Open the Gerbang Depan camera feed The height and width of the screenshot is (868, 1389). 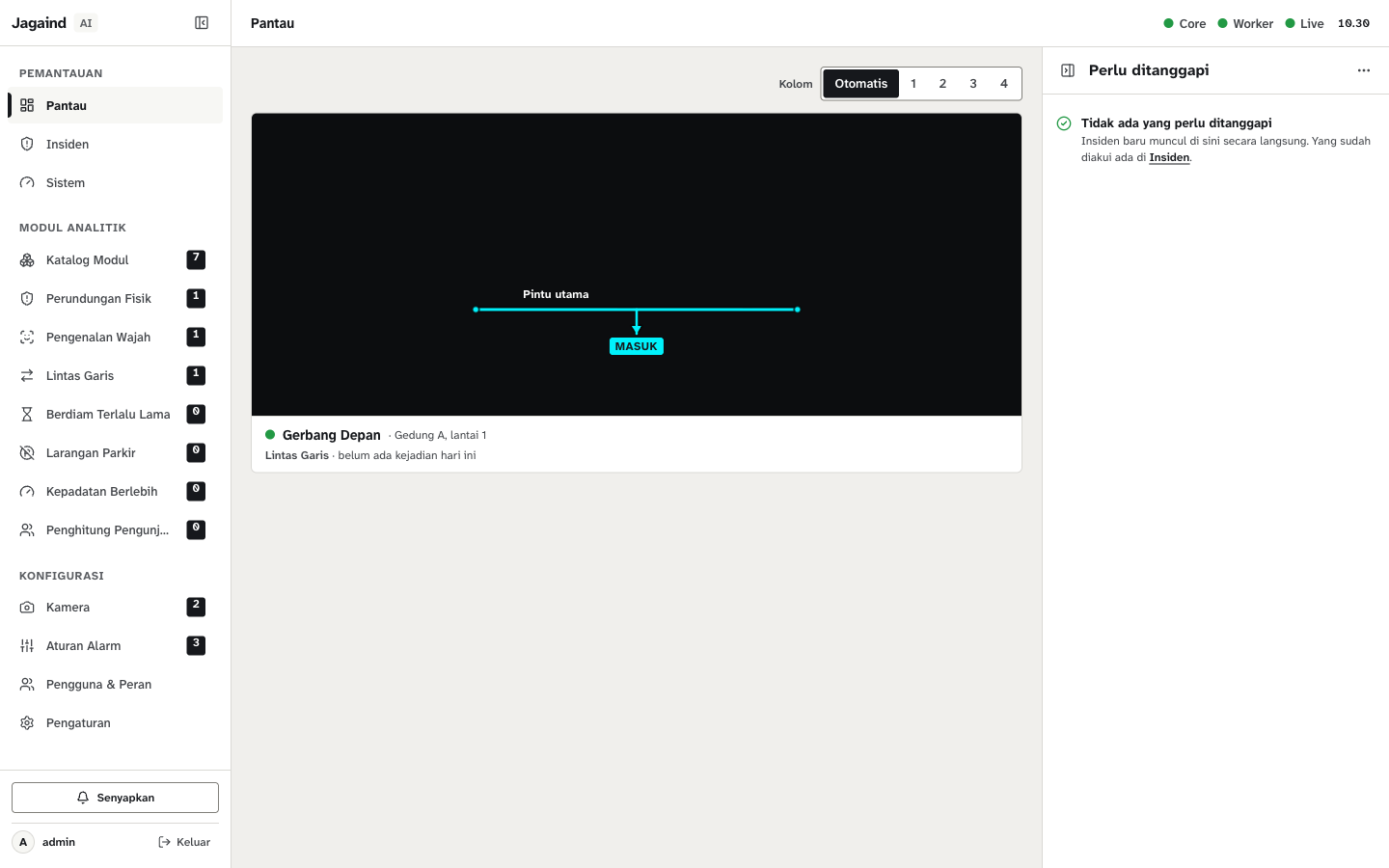pyautogui.click(x=637, y=264)
